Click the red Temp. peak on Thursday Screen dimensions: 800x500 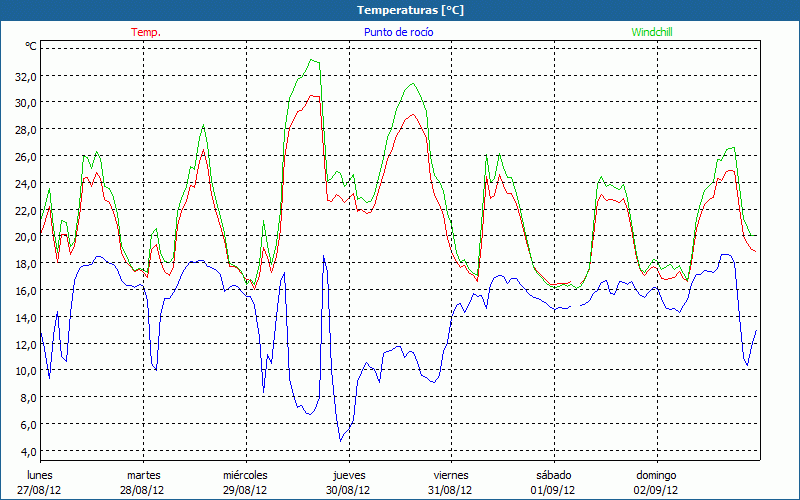click(x=413, y=114)
